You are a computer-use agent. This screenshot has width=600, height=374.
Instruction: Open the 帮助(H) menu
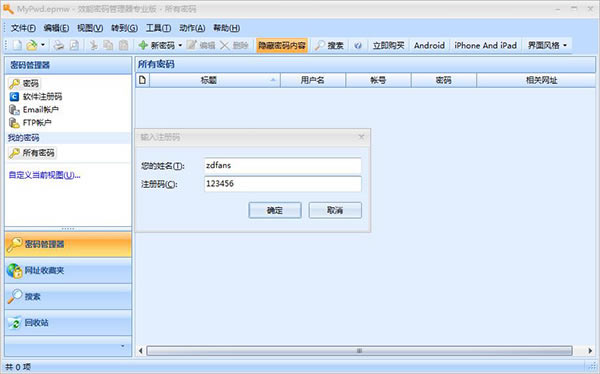(x=227, y=28)
